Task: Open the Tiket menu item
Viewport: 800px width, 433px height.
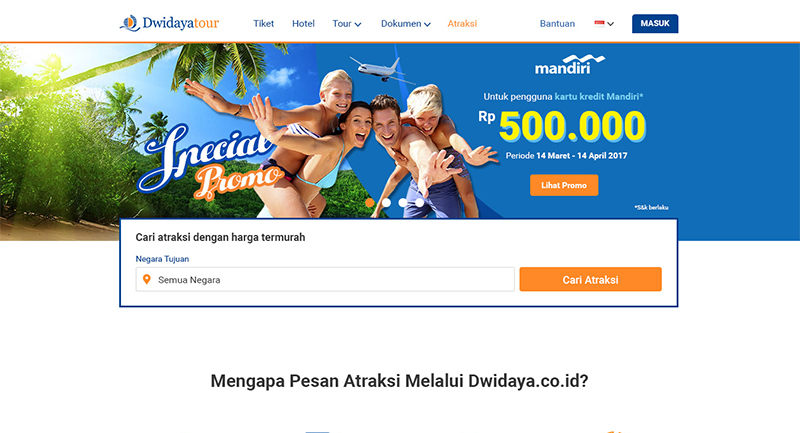Action: point(264,23)
